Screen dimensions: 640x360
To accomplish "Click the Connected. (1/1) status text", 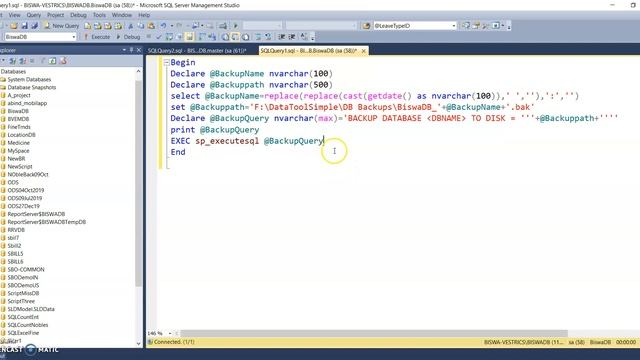I will point(174,342).
